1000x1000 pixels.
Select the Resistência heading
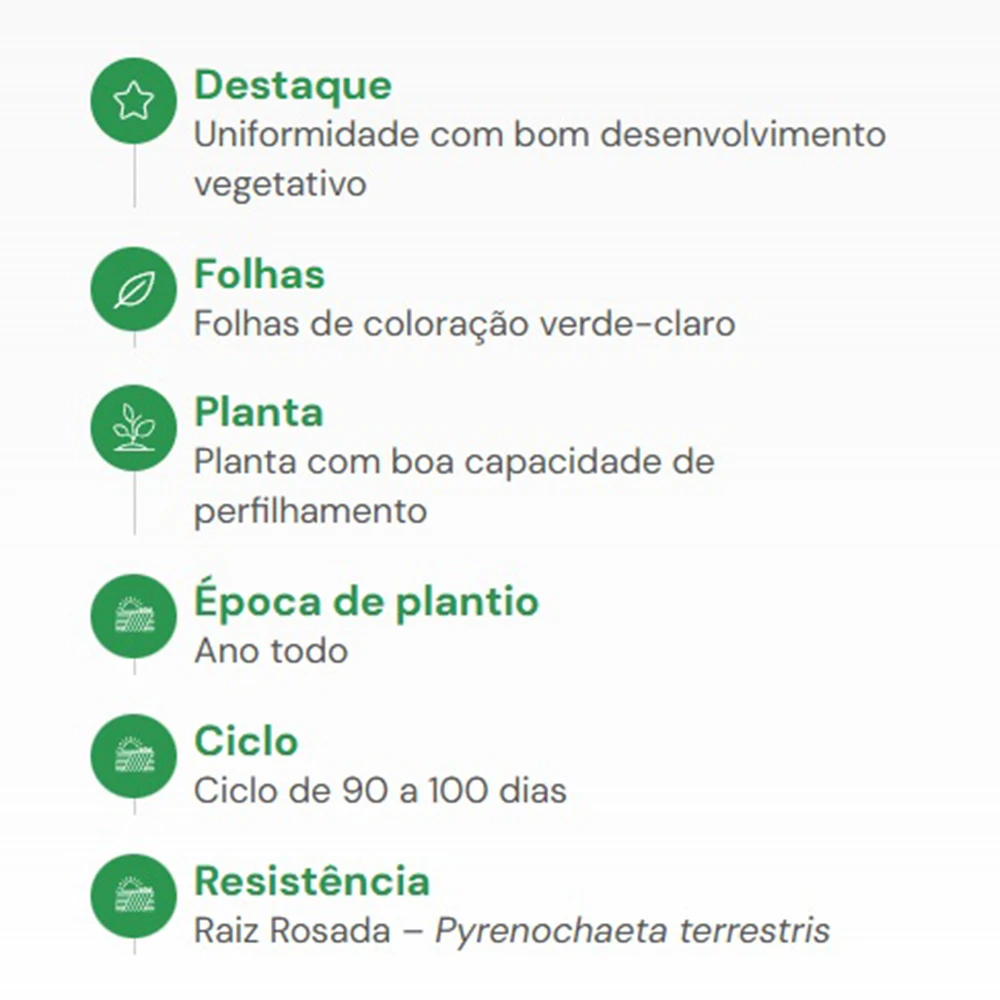tap(312, 881)
